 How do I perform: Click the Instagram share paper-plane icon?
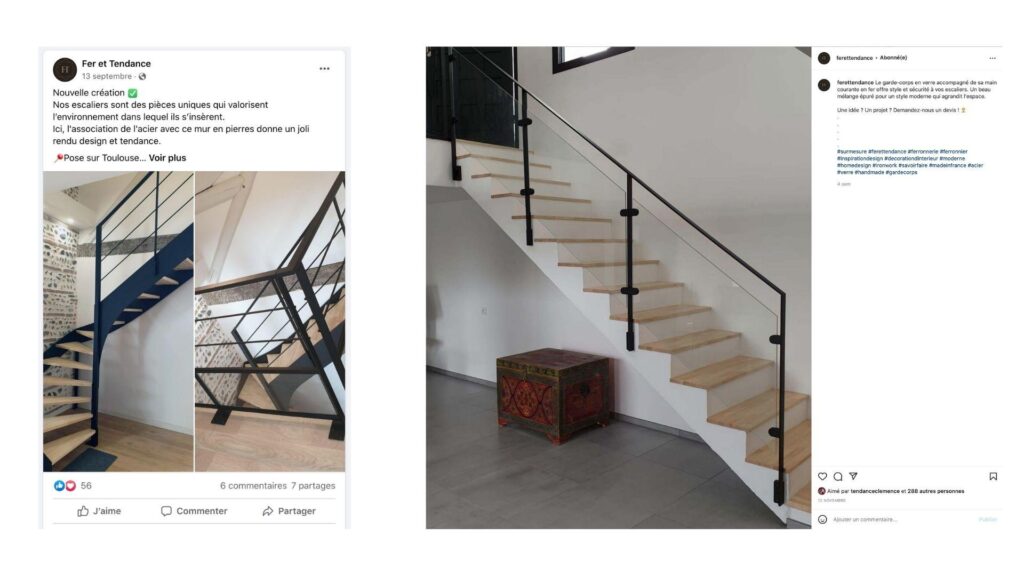tap(853, 477)
